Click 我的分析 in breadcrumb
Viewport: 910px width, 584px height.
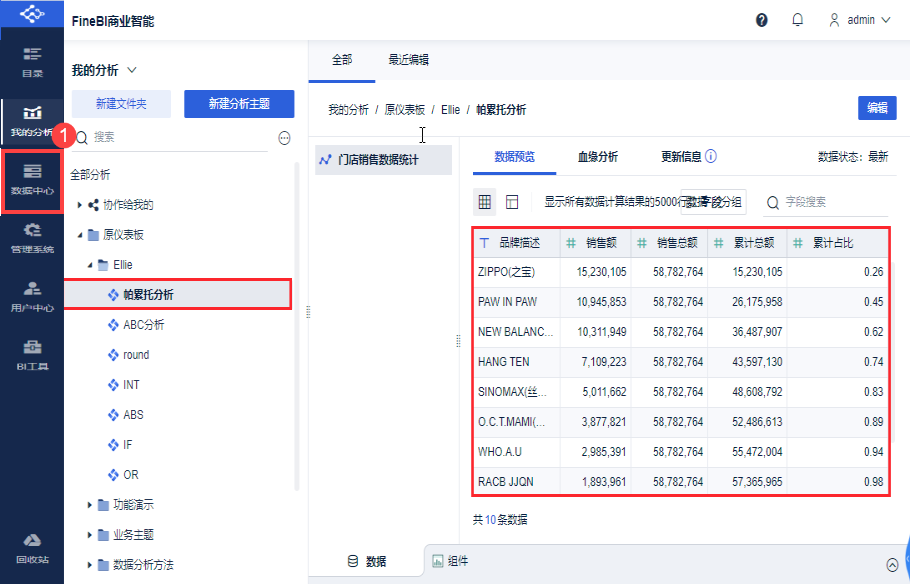348,110
